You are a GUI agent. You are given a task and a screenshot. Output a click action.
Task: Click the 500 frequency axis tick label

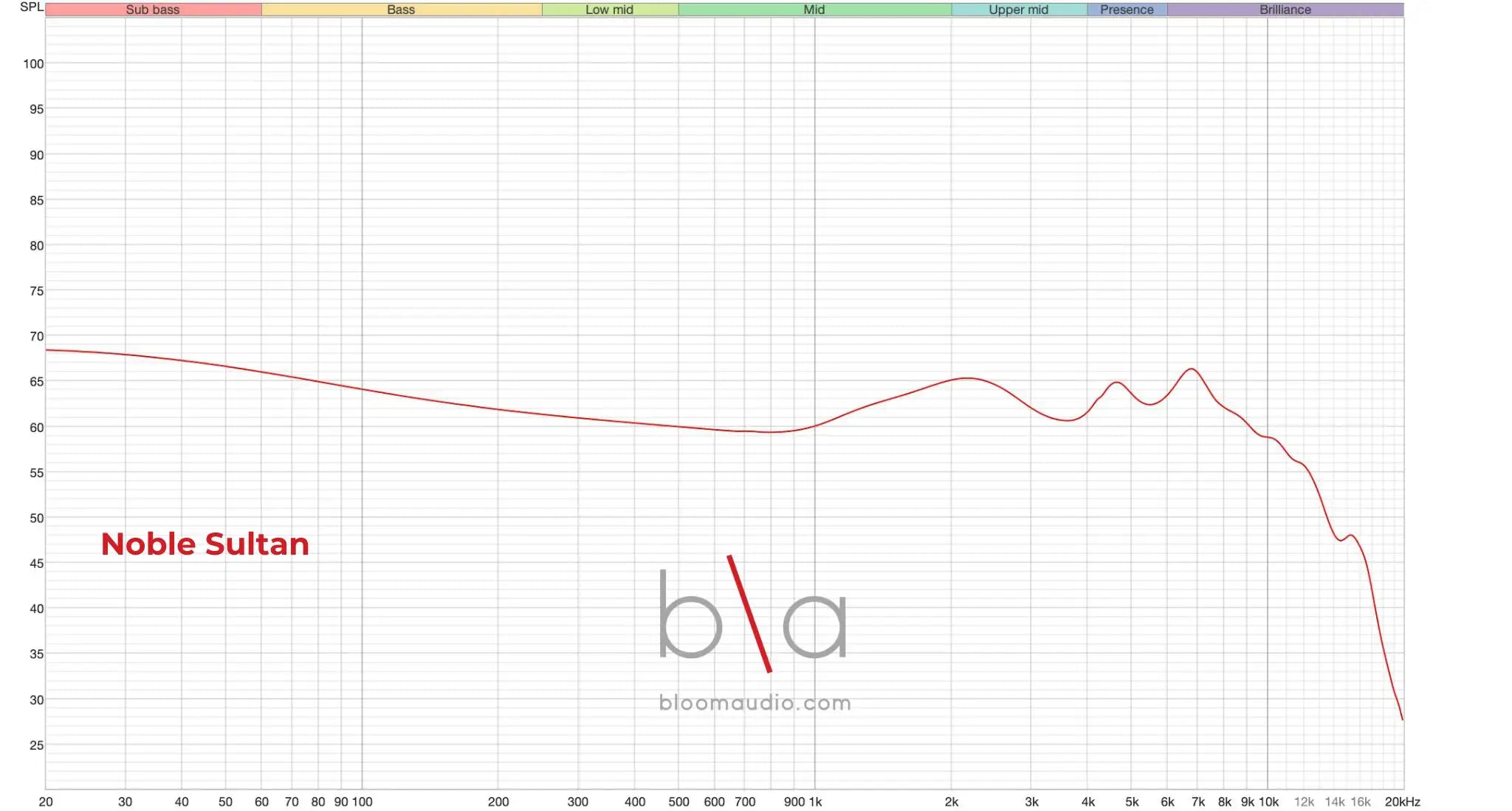pyautogui.click(x=678, y=802)
